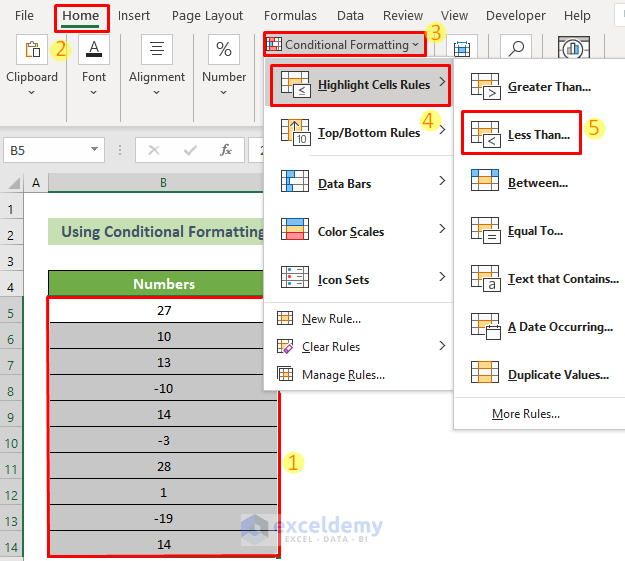
Task: Open More Rules... option
Action: pos(526,413)
